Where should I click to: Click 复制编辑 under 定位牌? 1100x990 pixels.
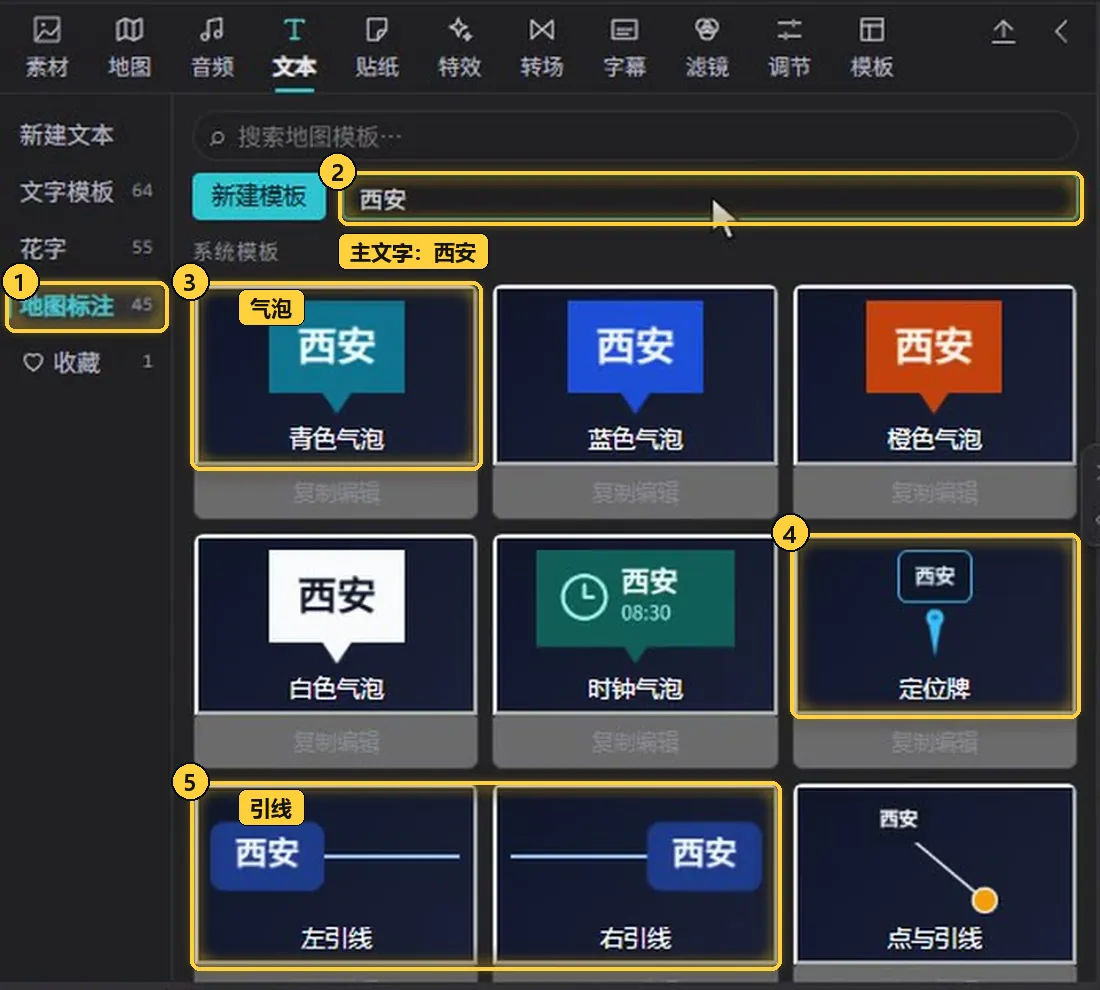[934, 742]
